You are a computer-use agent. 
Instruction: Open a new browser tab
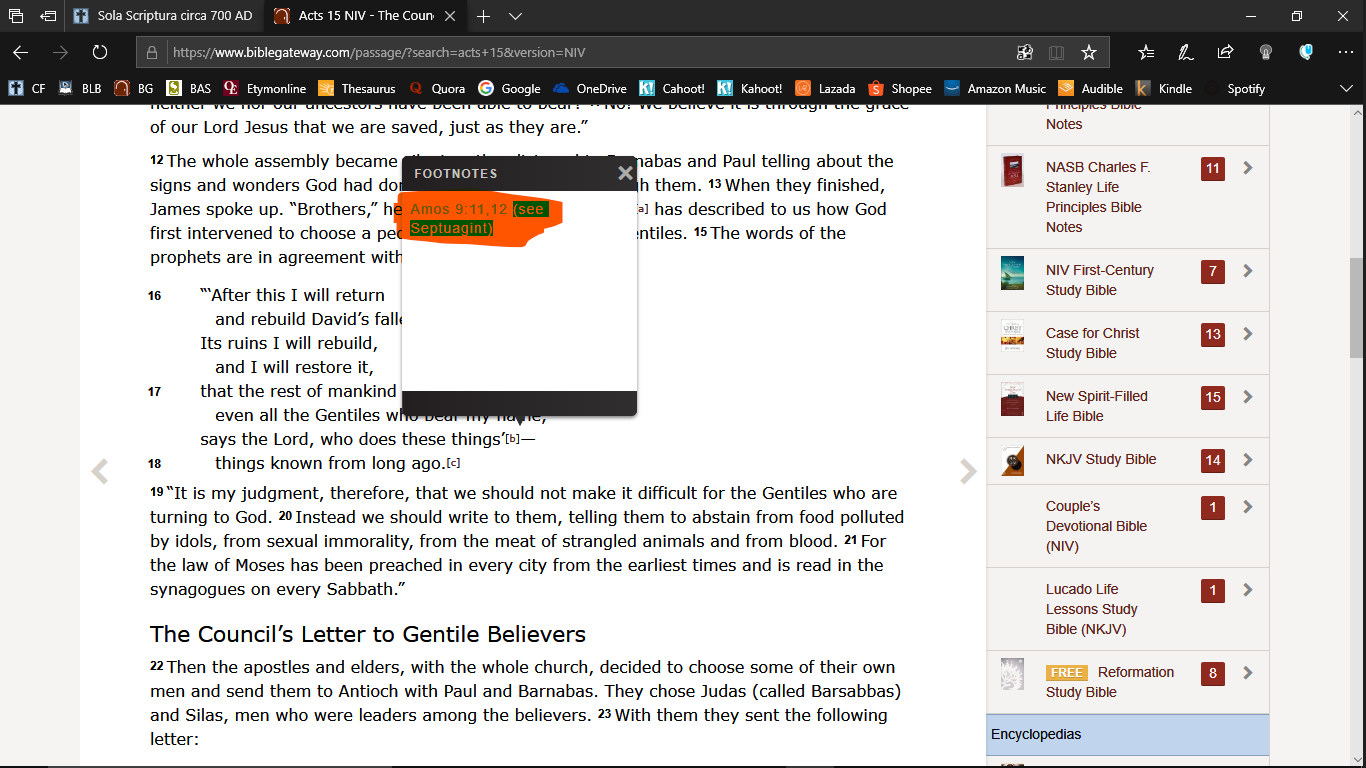pos(484,16)
